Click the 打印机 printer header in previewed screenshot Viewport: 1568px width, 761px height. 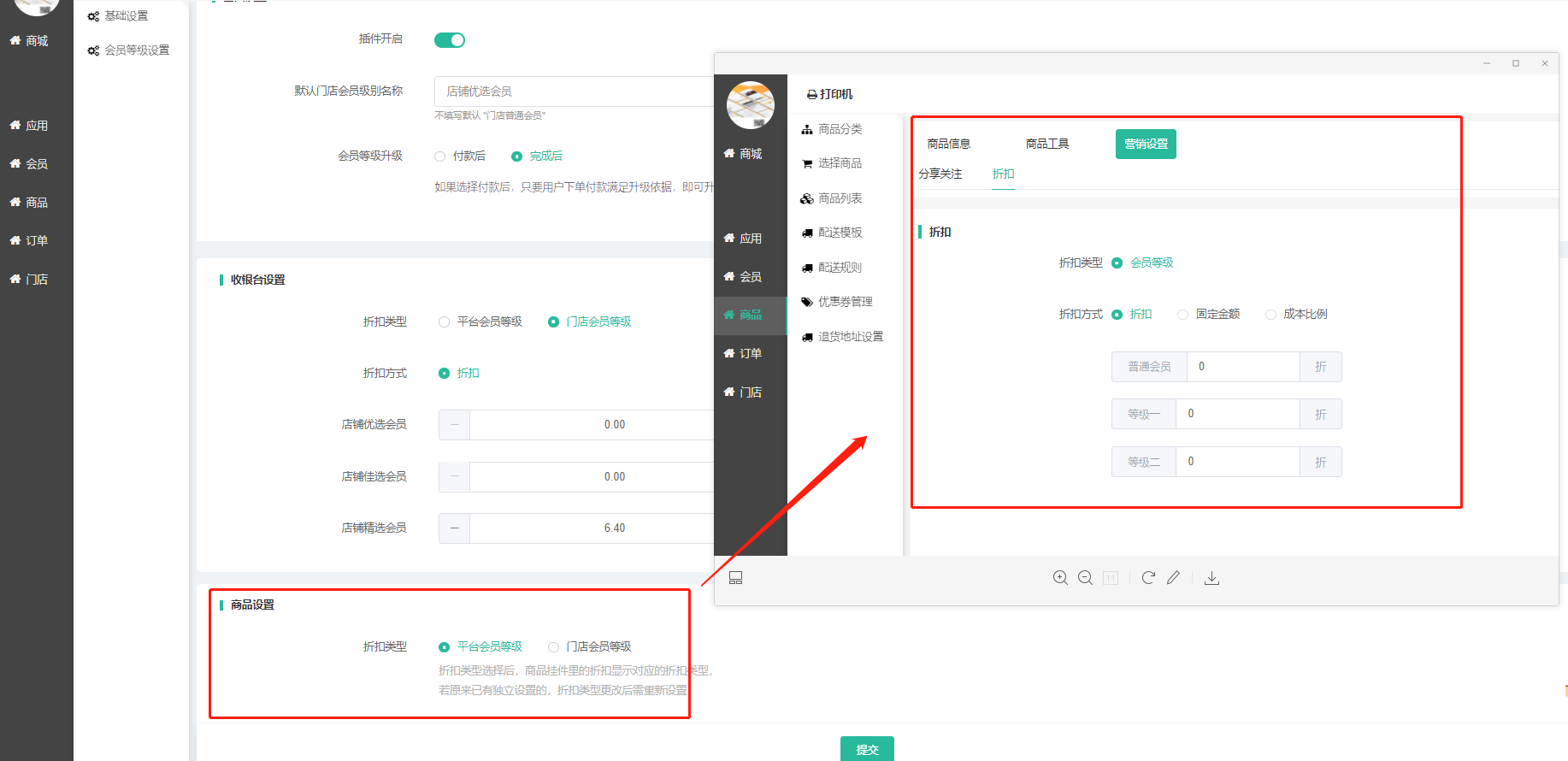[829, 94]
